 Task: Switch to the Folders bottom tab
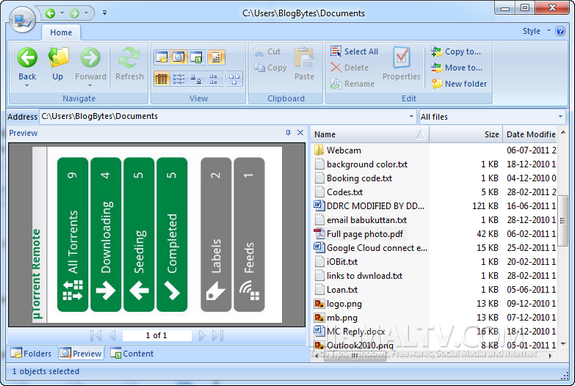31,353
